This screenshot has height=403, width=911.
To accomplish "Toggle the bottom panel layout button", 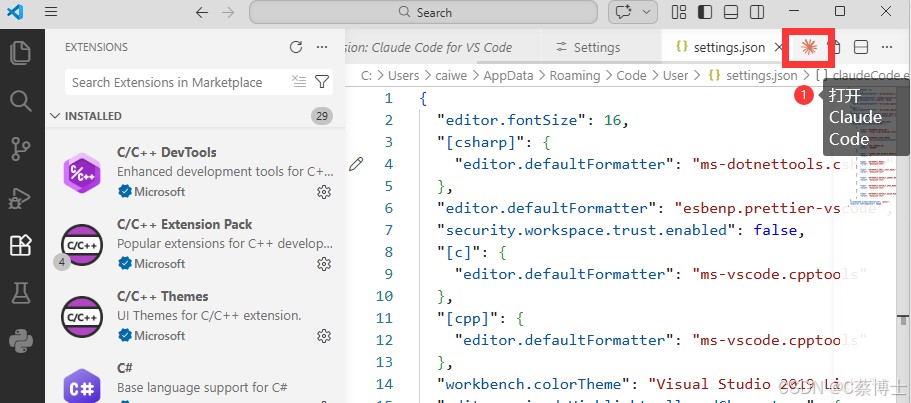I will [731, 12].
